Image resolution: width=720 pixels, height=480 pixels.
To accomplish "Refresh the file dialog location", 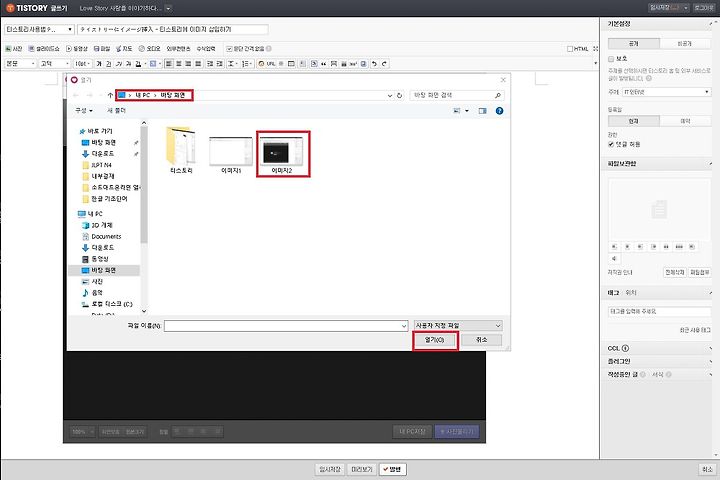I will tap(399, 96).
